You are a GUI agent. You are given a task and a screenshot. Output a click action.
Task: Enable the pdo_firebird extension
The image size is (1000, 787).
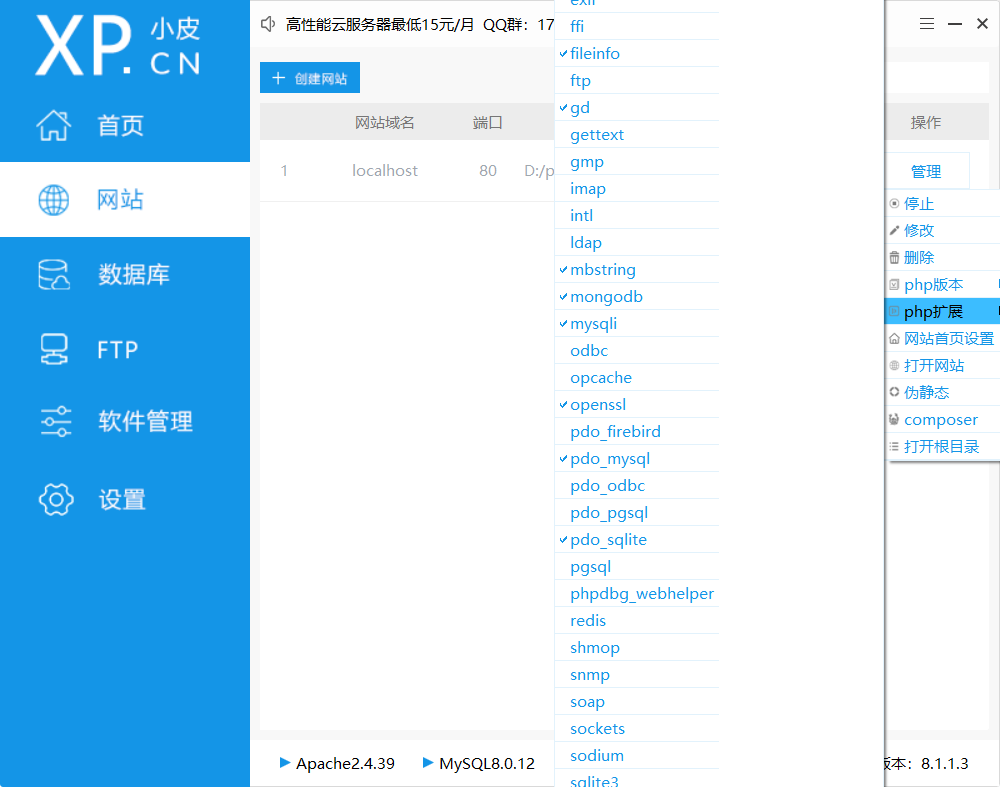(x=637, y=431)
